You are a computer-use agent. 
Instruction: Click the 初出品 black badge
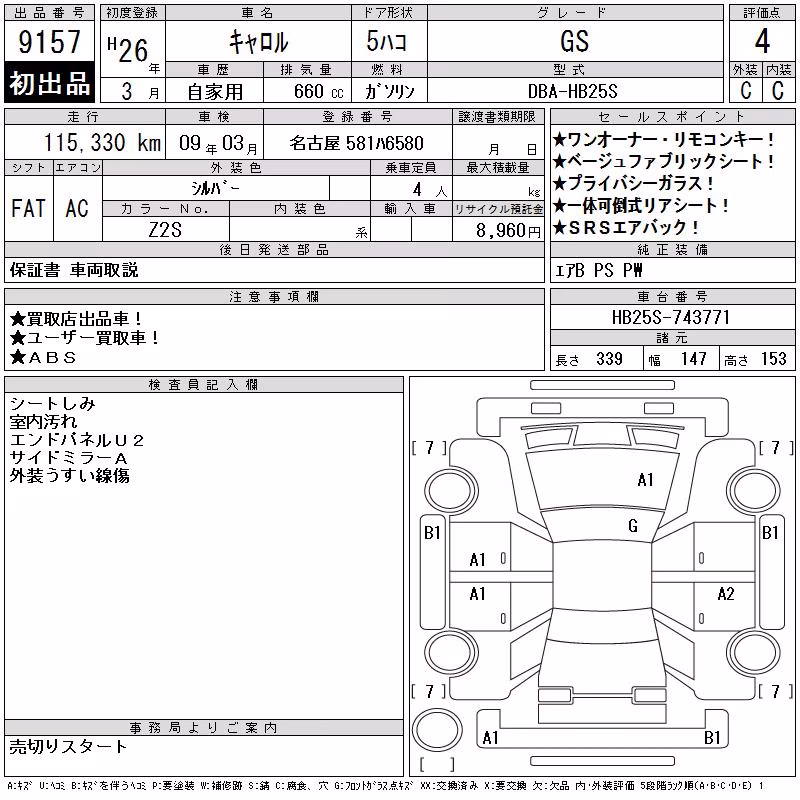[49, 83]
